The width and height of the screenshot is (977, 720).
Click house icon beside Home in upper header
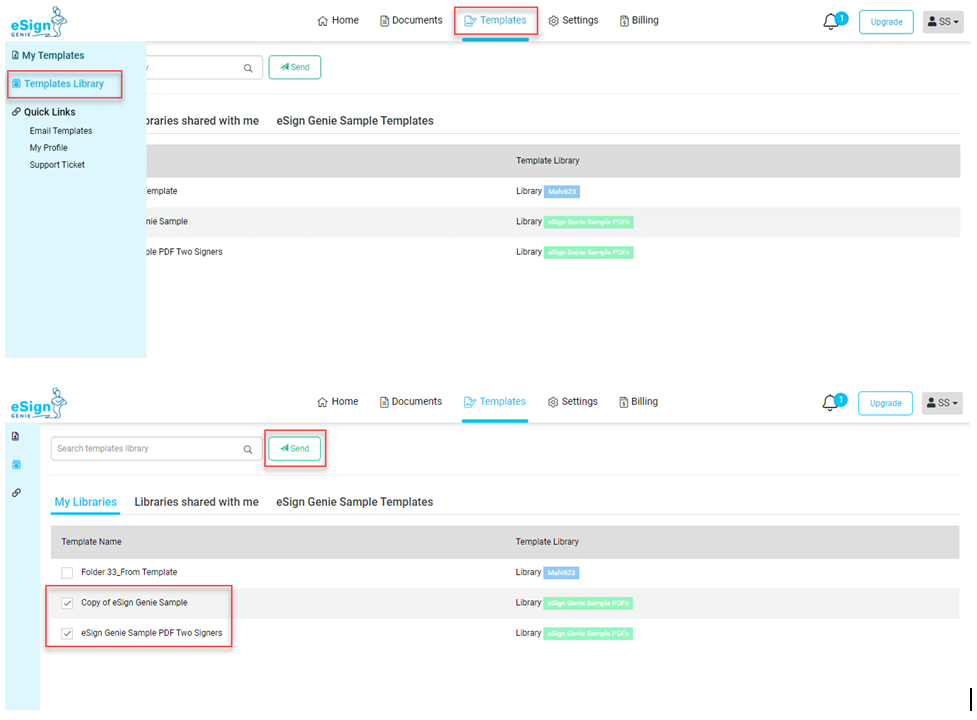pos(322,21)
